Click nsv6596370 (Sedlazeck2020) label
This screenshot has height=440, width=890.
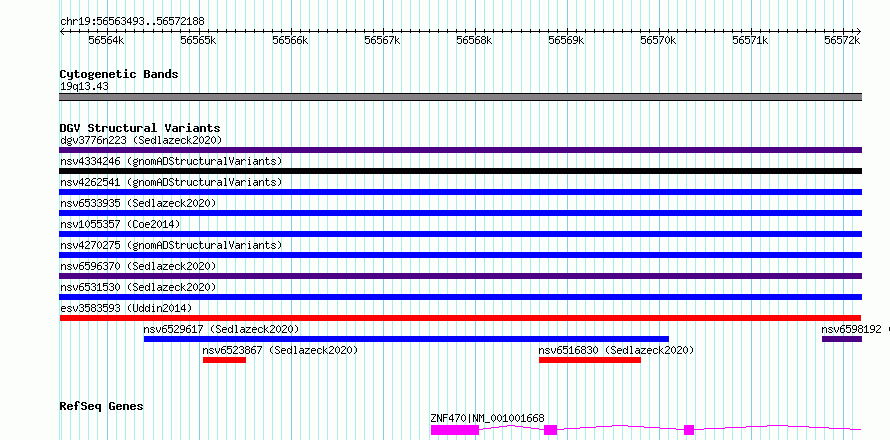(138, 266)
